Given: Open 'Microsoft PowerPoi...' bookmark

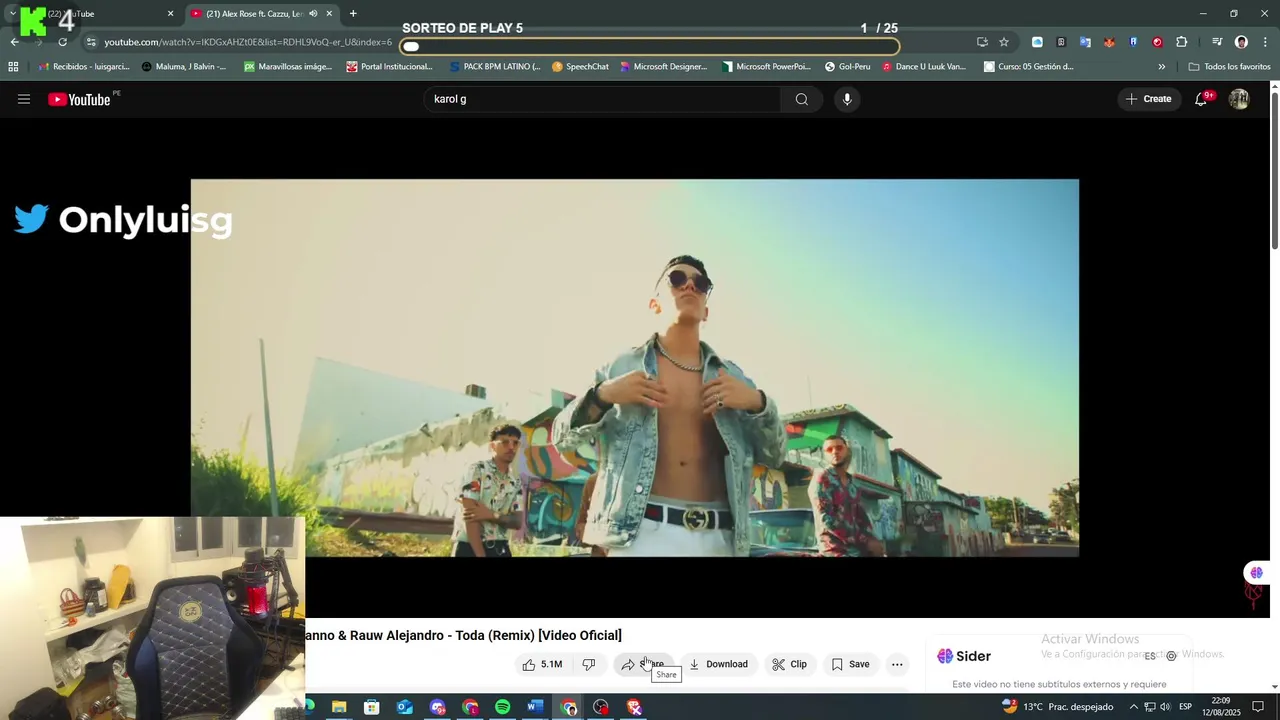Looking at the screenshot, I should tap(765, 67).
